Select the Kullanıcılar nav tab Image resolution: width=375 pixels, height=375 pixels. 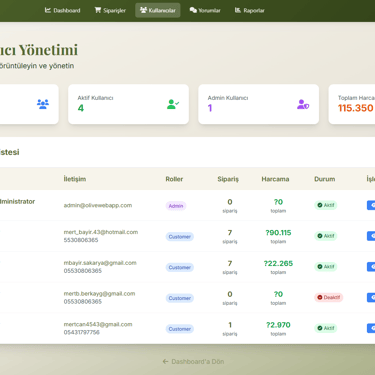click(x=158, y=10)
